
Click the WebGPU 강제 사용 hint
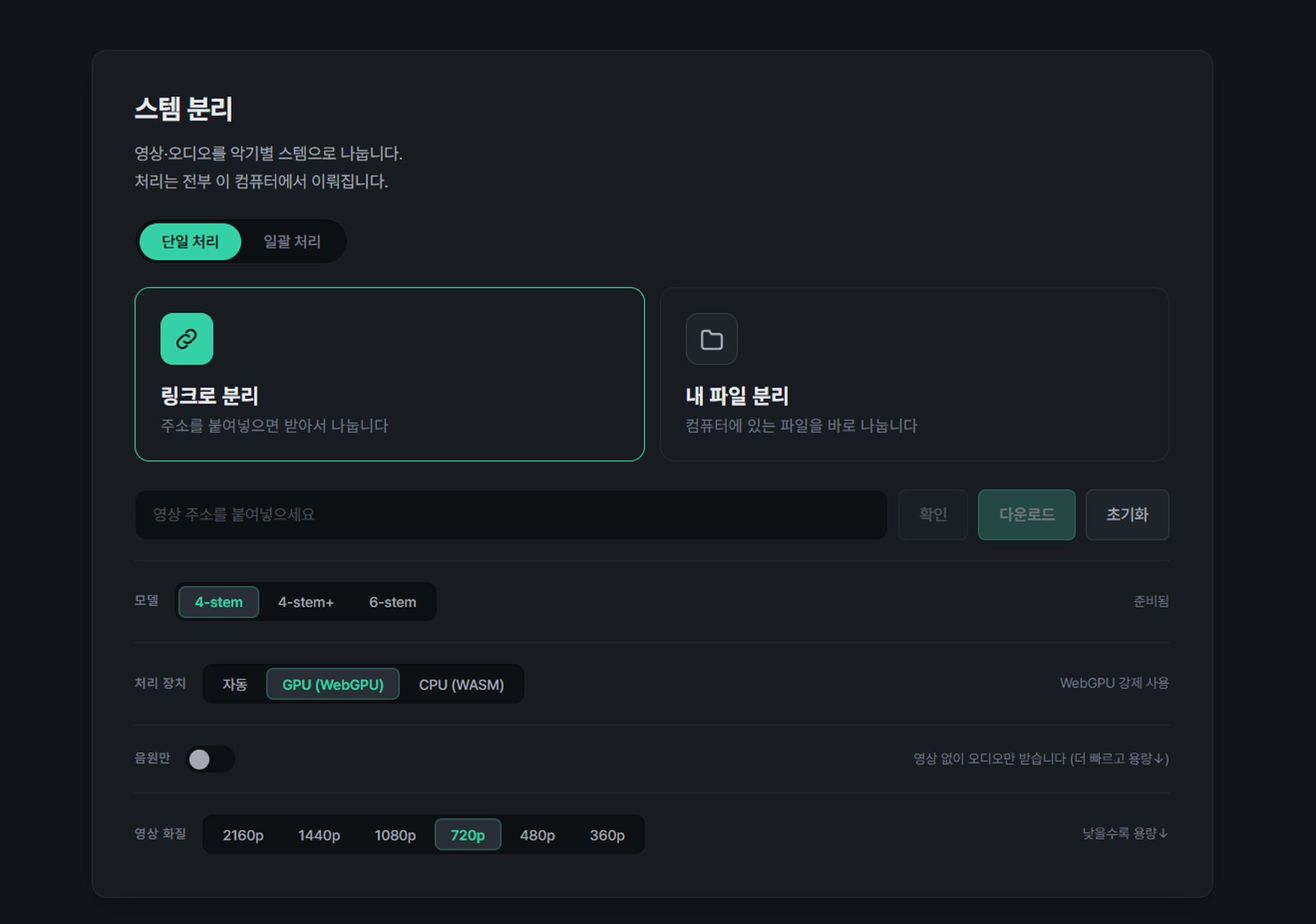tap(1114, 683)
